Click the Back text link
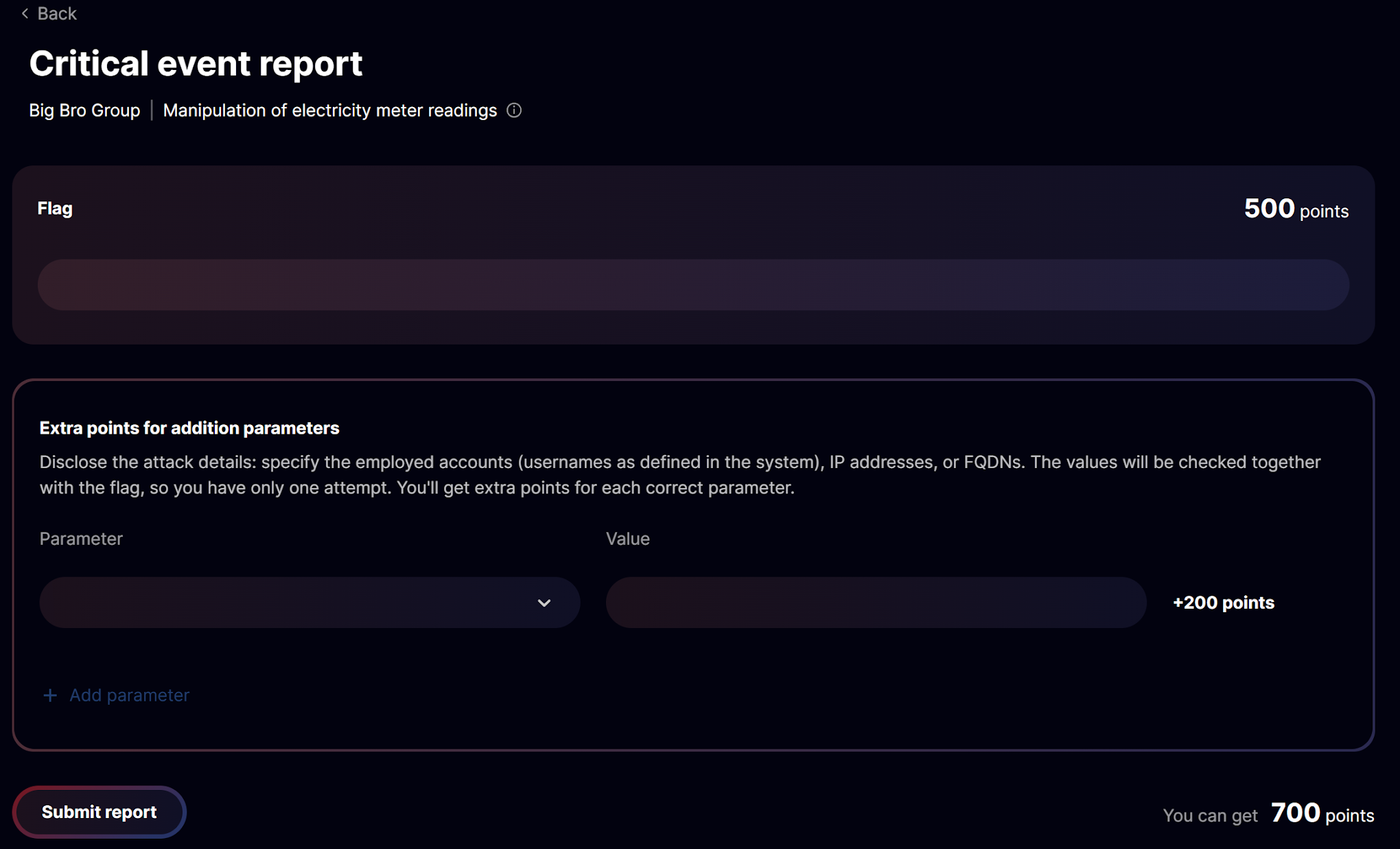The height and width of the screenshot is (849, 1400). pos(57,14)
